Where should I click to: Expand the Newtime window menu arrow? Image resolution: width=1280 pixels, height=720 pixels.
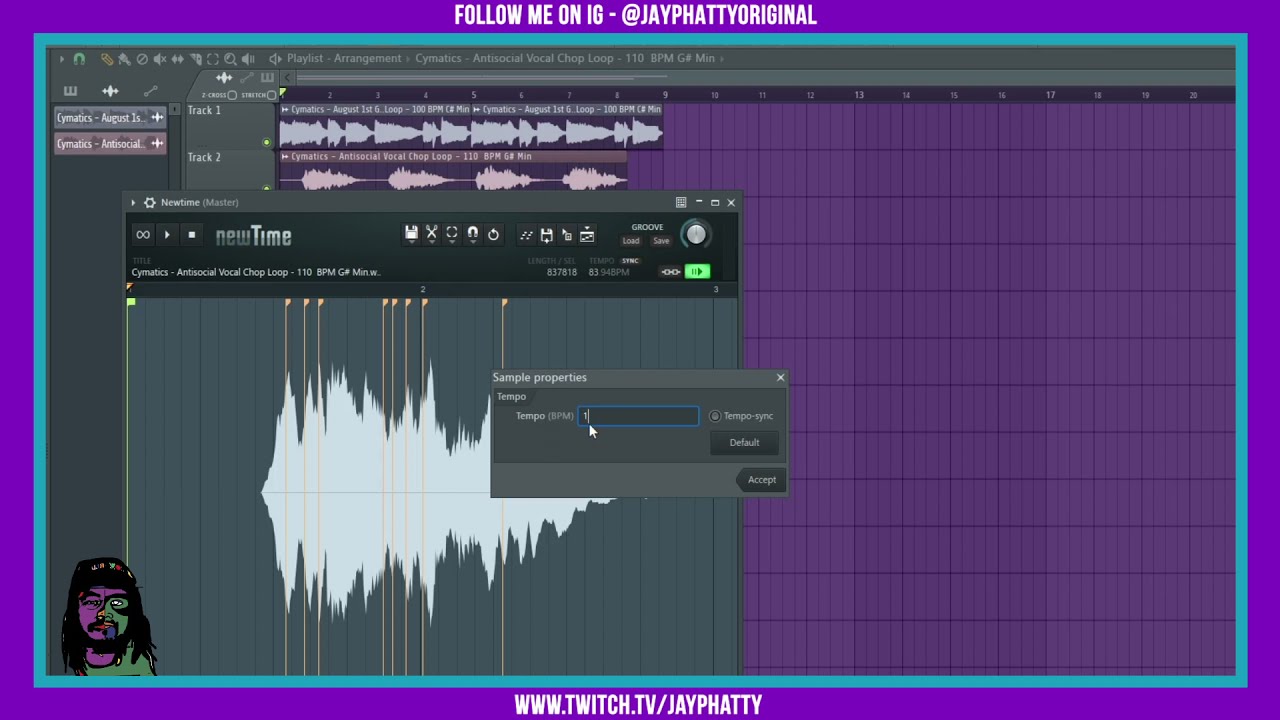133,202
